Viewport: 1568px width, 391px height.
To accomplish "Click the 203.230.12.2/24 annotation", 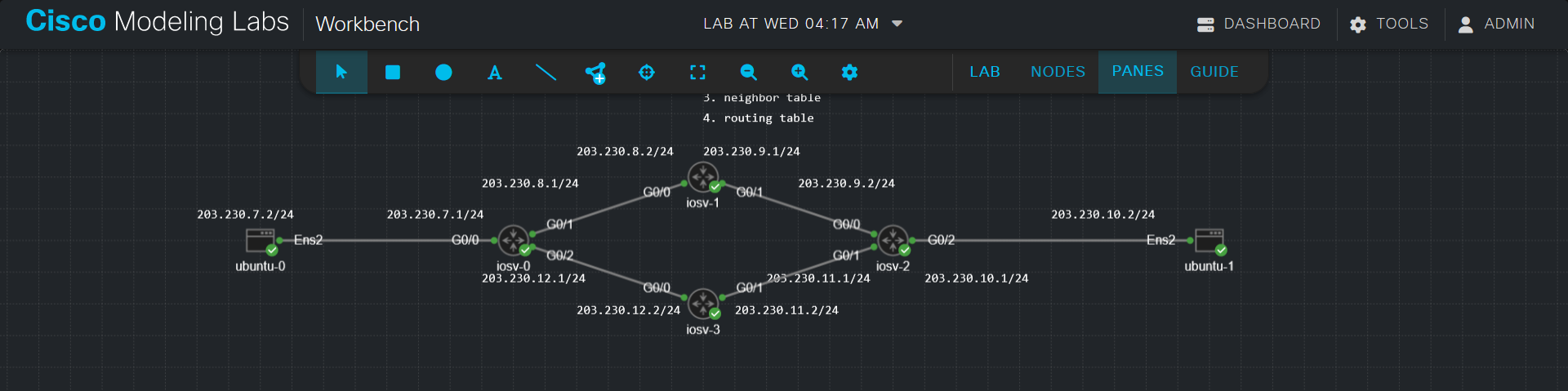I will click(628, 310).
